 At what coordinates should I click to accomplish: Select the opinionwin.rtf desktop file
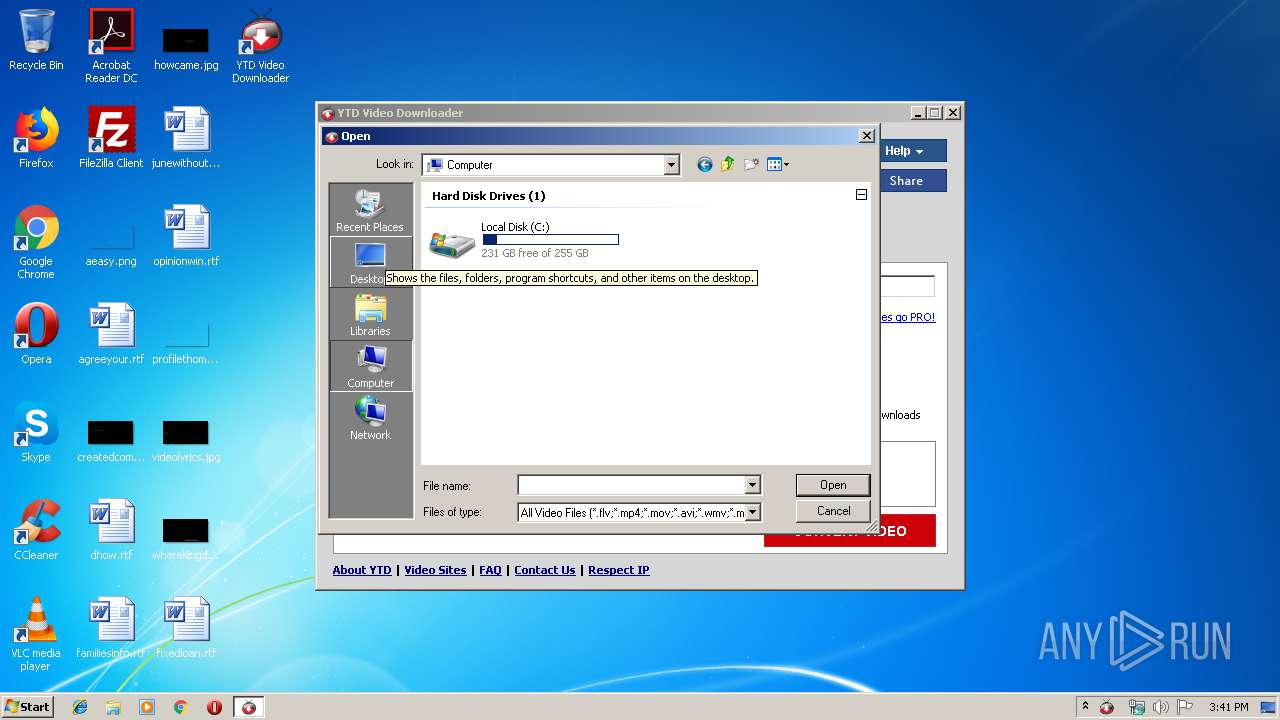pyautogui.click(x=186, y=236)
